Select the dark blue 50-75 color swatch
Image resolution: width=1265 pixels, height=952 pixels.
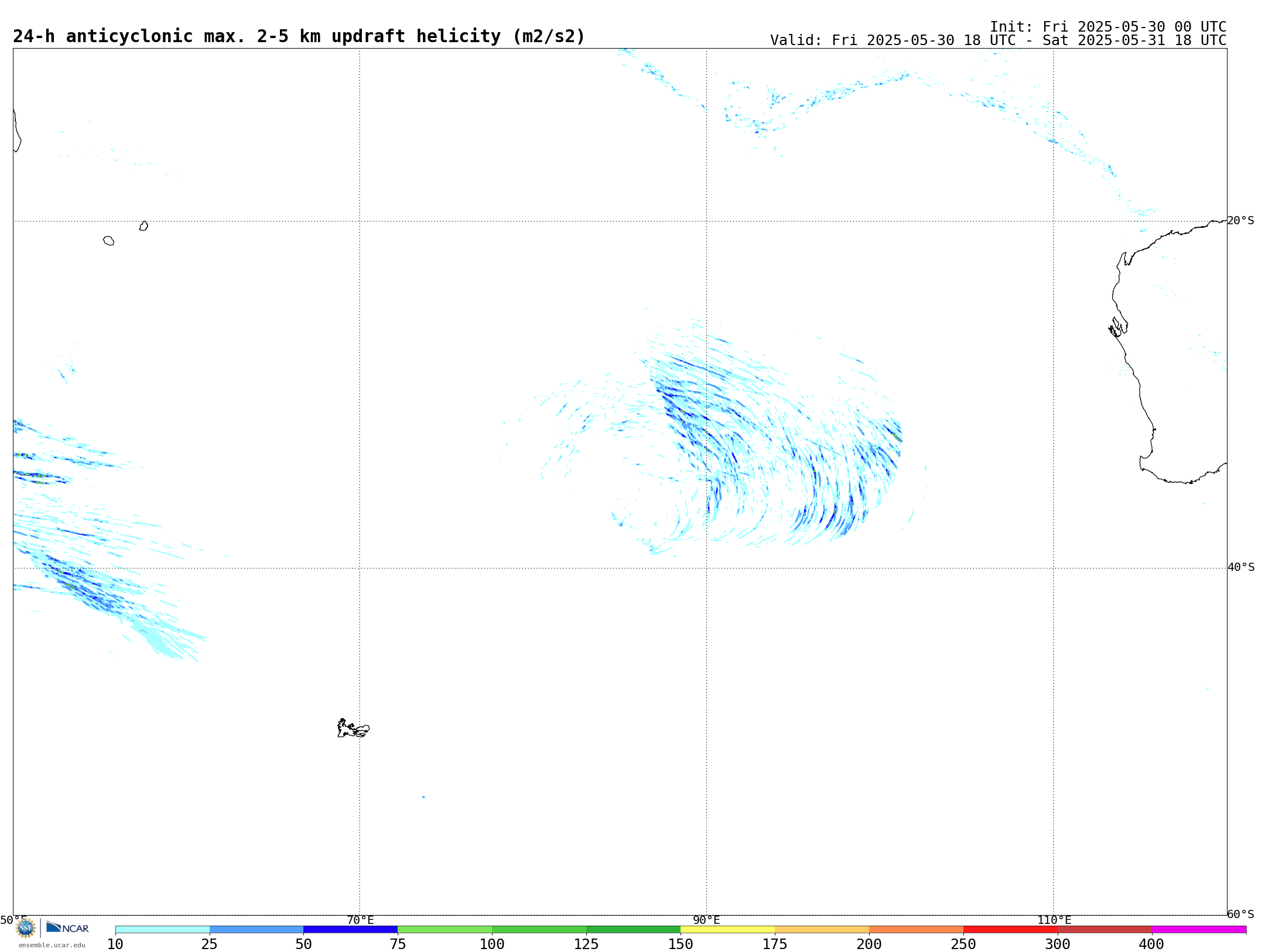(x=351, y=930)
